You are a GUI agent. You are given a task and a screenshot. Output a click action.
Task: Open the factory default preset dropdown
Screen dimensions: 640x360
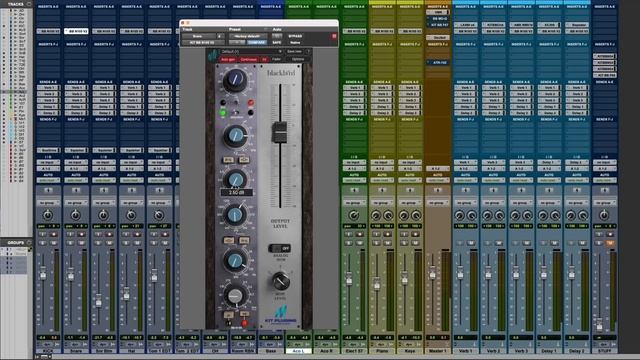pyautogui.click(x=247, y=36)
